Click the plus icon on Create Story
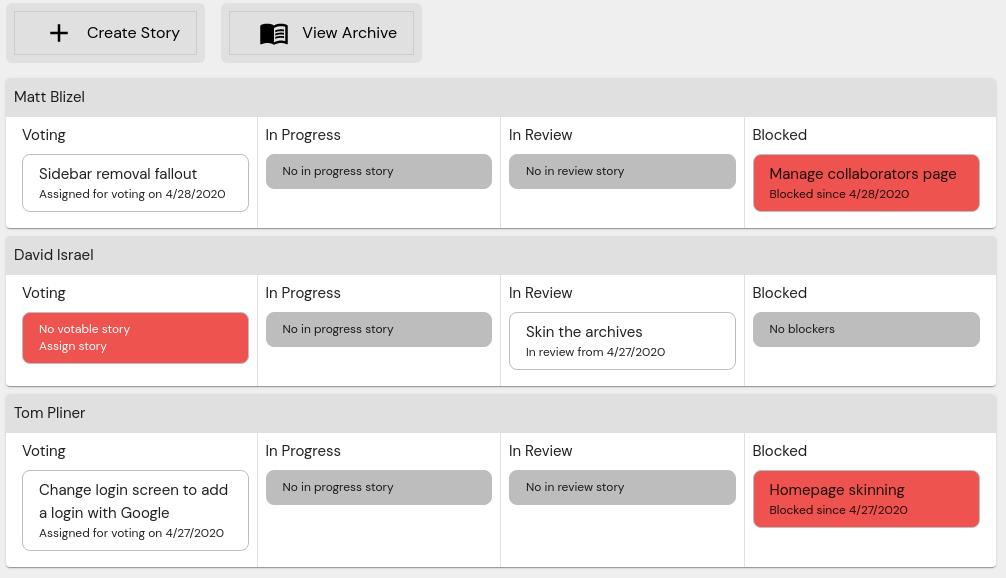The height and width of the screenshot is (578, 1006). pyautogui.click(x=59, y=33)
